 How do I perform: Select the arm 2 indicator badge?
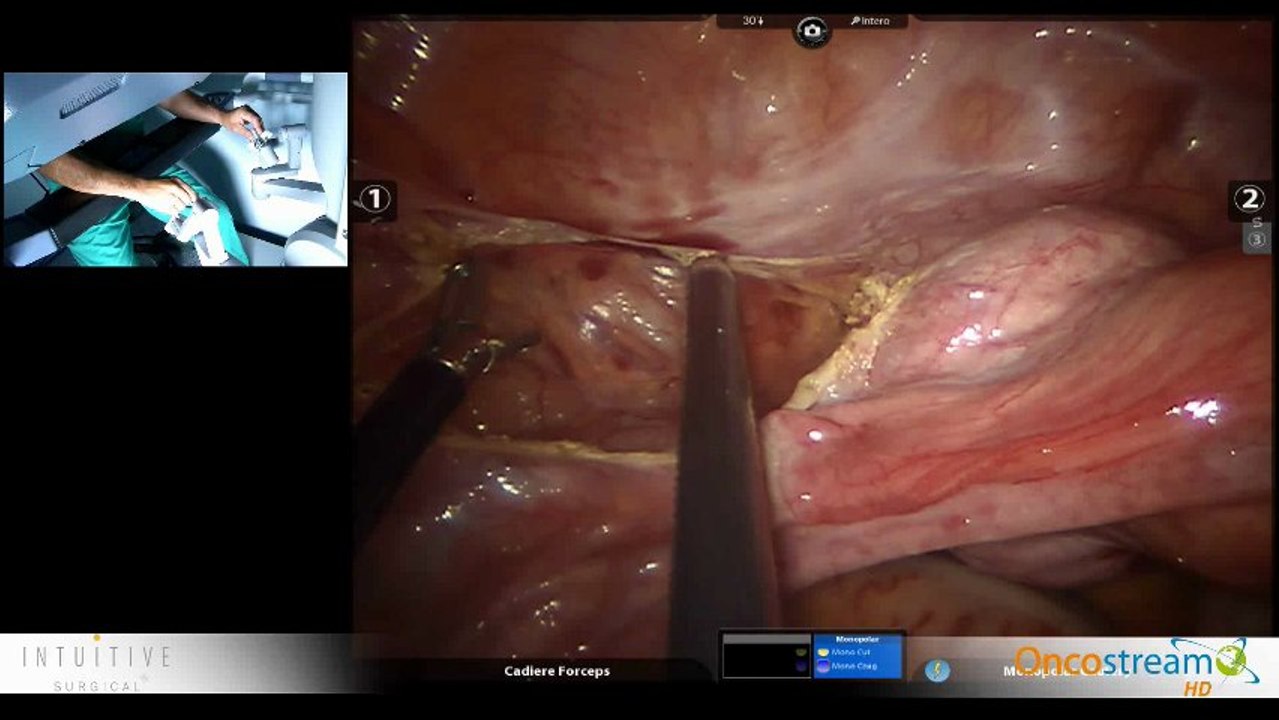1249,199
